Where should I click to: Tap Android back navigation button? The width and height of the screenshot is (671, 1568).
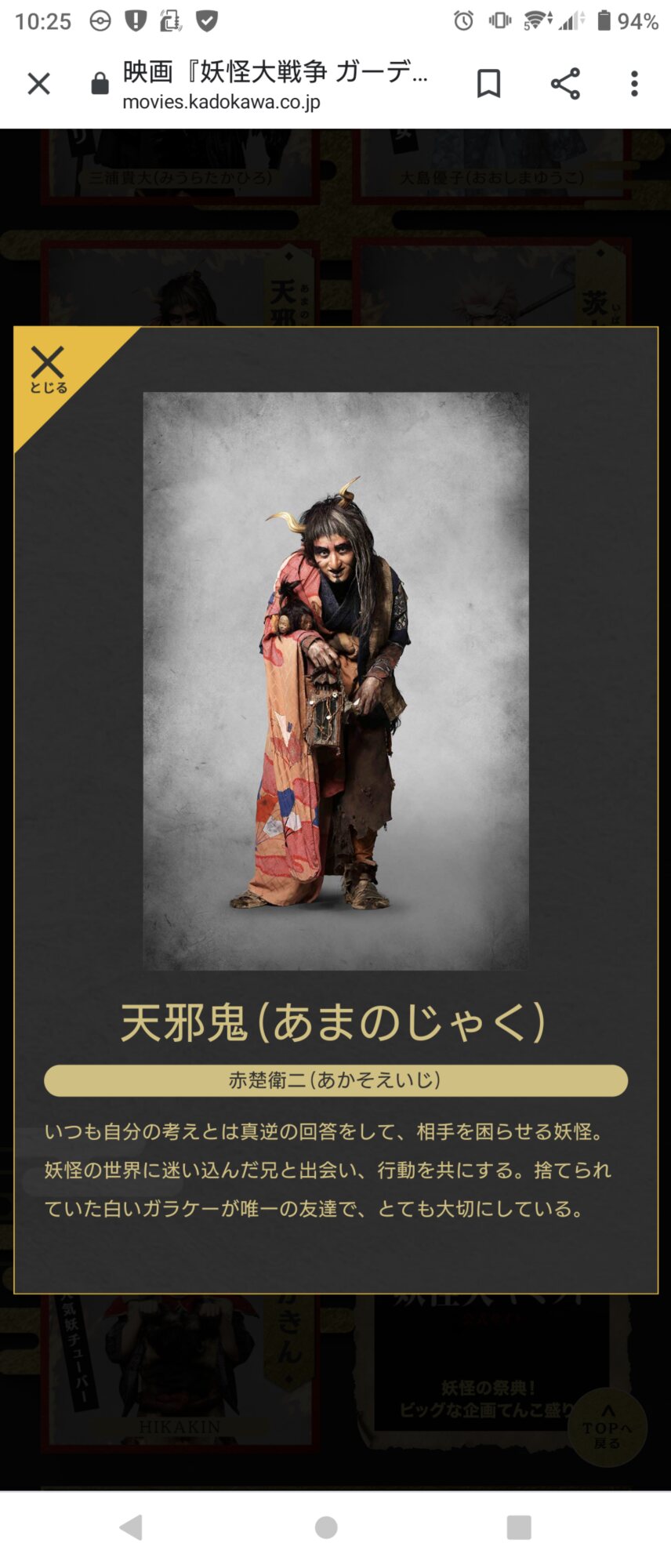click(131, 1527)
